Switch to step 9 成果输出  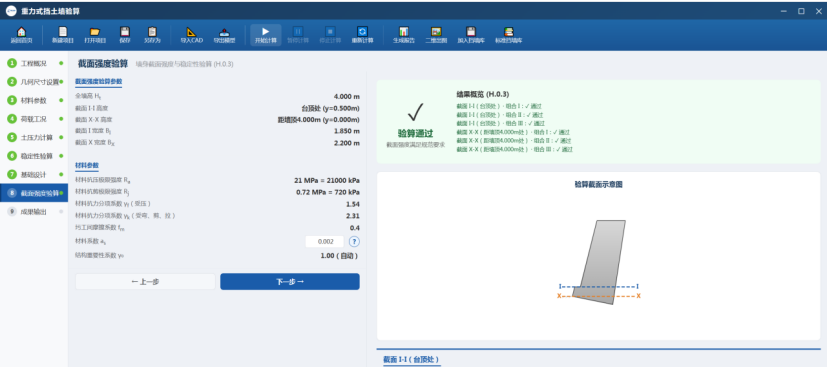34,211
